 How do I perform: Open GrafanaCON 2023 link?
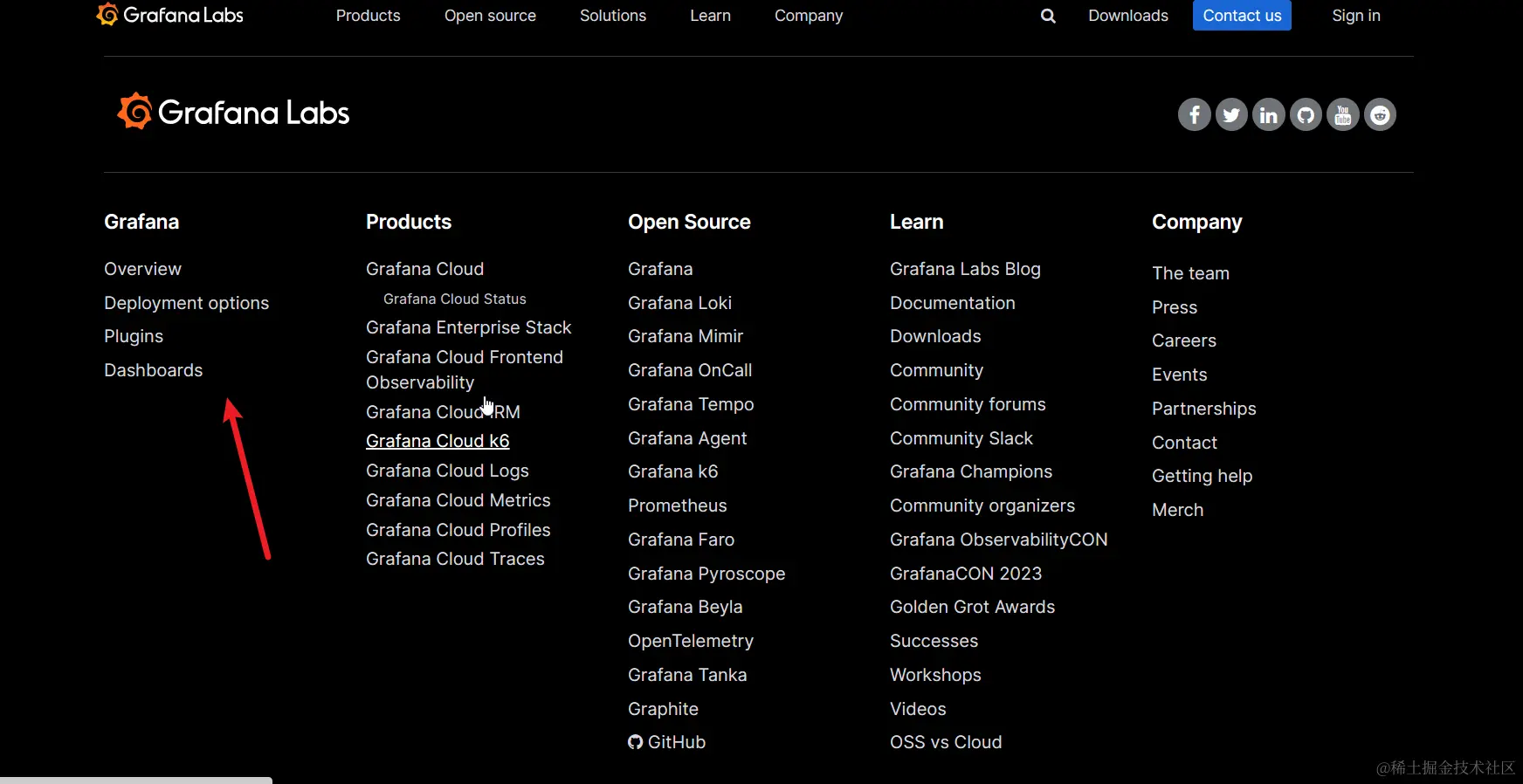pyautogui.click(x=966, y=574)
